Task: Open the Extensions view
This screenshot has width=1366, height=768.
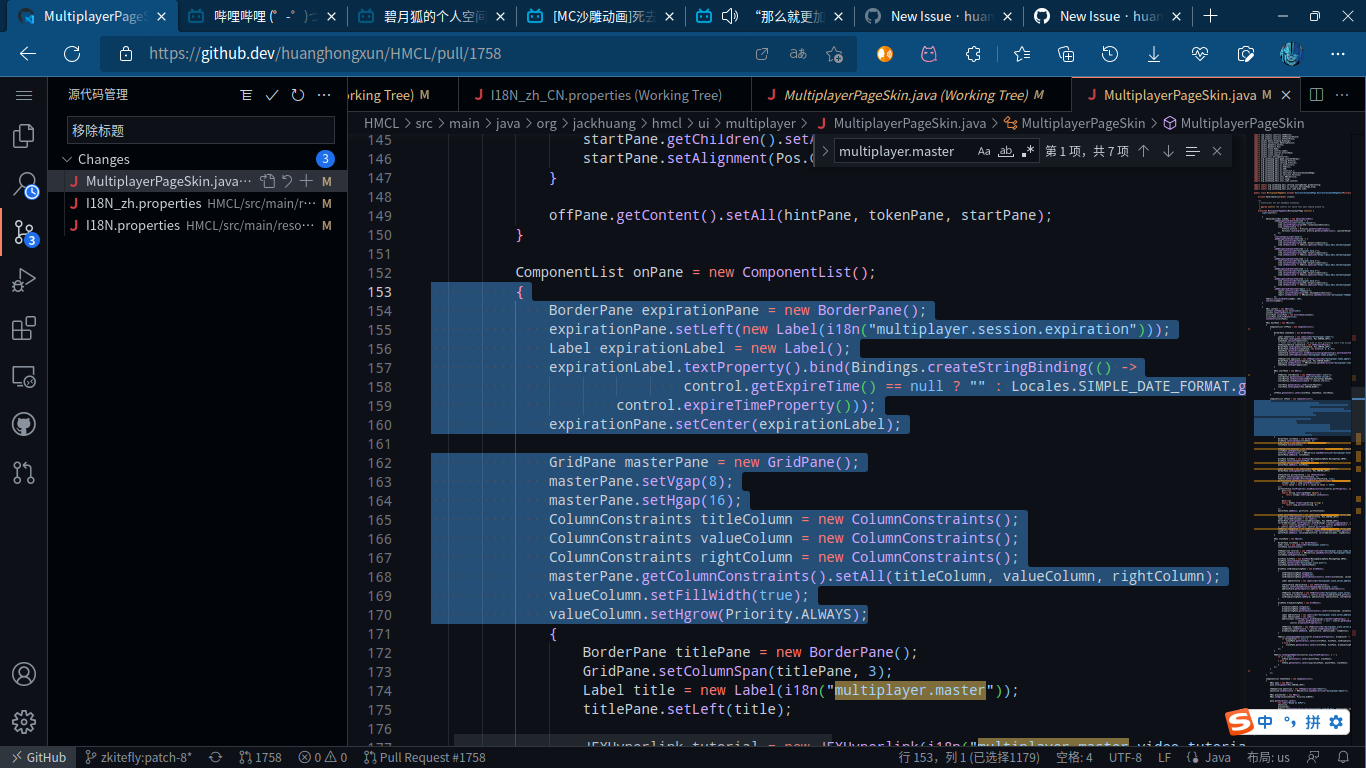Action: pyautogui.click(x=23, y=328)
